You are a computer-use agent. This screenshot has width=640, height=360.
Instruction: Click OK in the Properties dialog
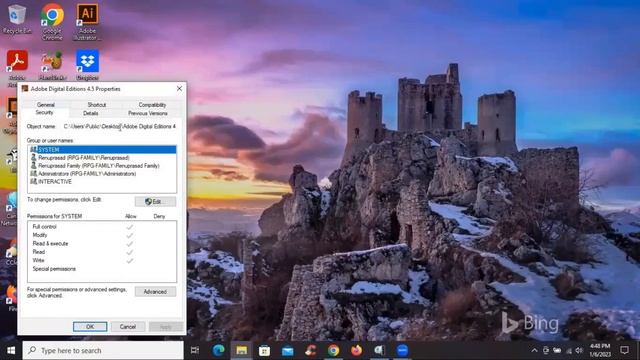pos(90,327)
